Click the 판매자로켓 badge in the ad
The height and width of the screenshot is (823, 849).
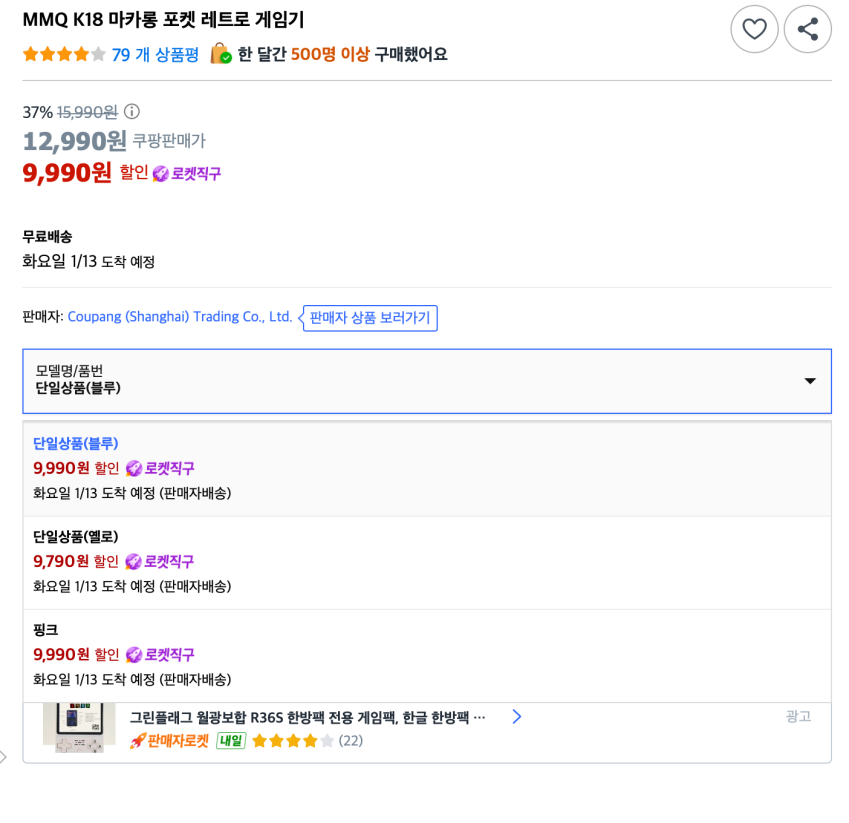tap(170, 741)
